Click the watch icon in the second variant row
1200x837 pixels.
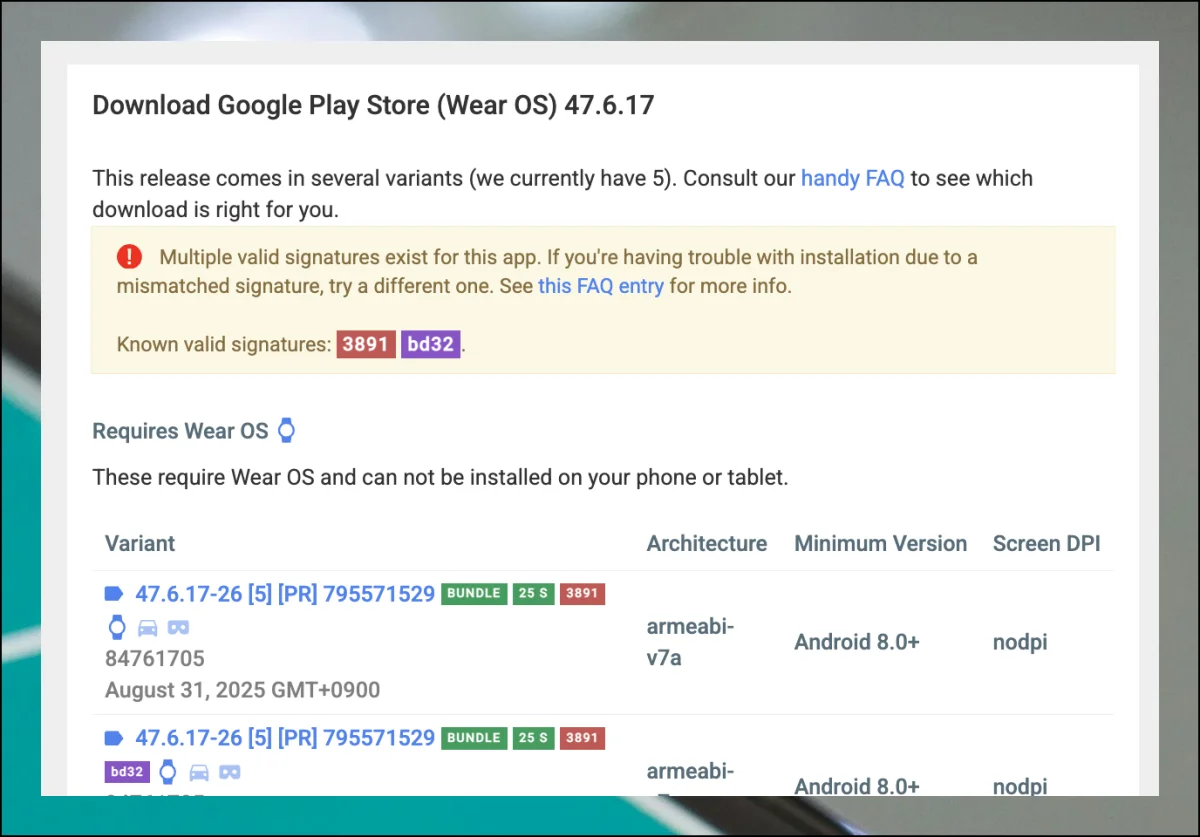click(x=168, y=771)
